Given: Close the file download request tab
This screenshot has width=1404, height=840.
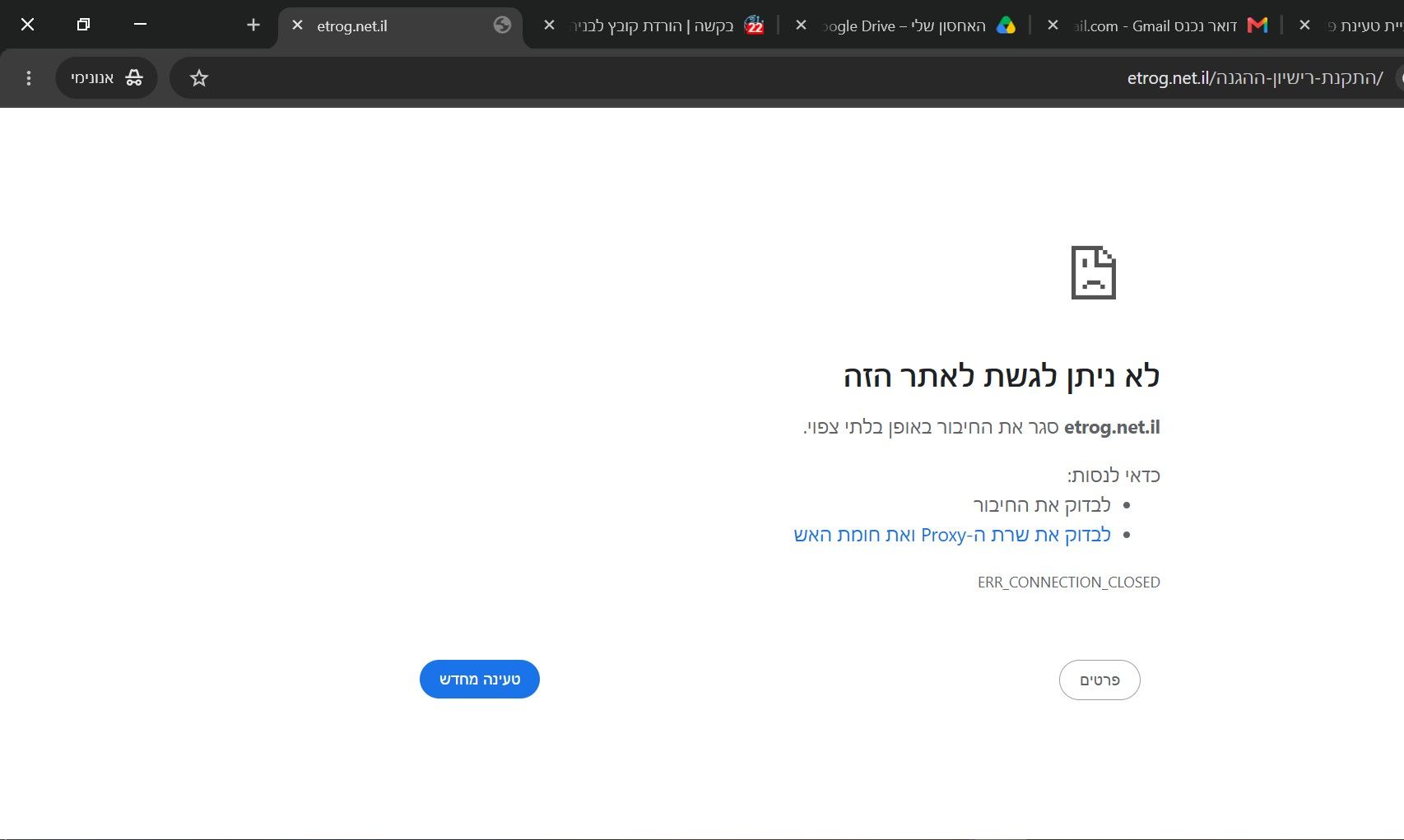Looking at the screenshot, I should [x=550, y=26].
